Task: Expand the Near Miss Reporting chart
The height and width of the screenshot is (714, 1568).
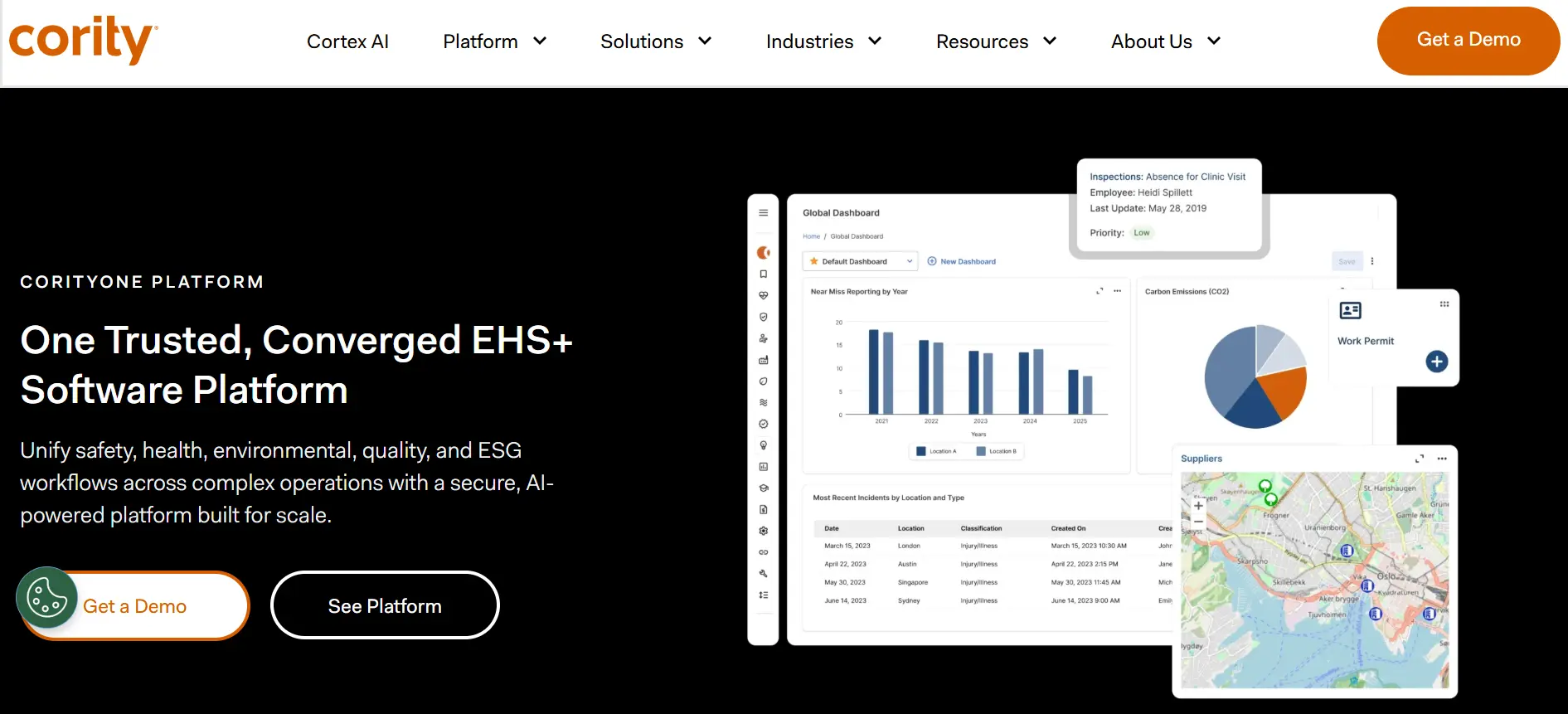Action: coord(1100,291)
